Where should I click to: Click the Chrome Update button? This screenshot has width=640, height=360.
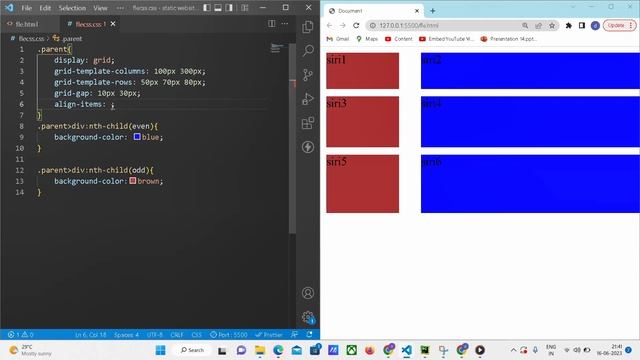619,25
